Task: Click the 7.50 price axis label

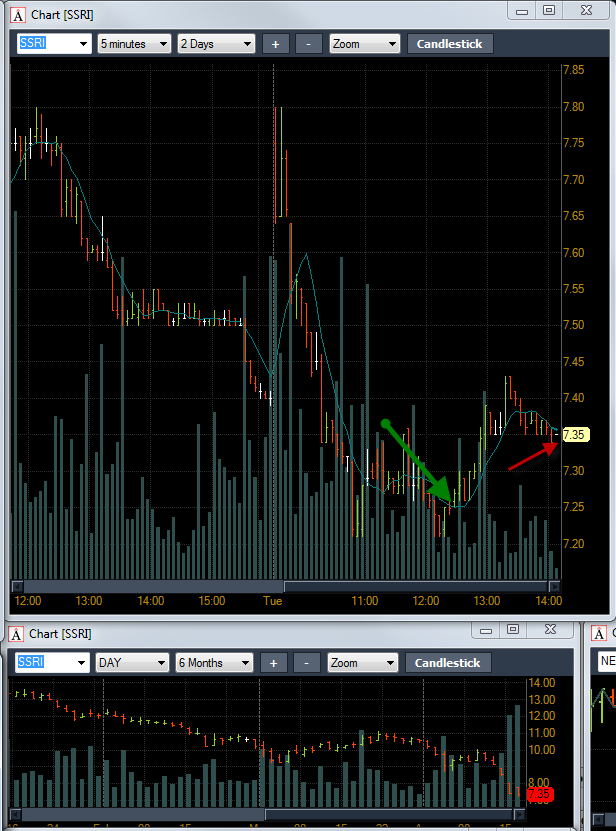Action: 574,325
